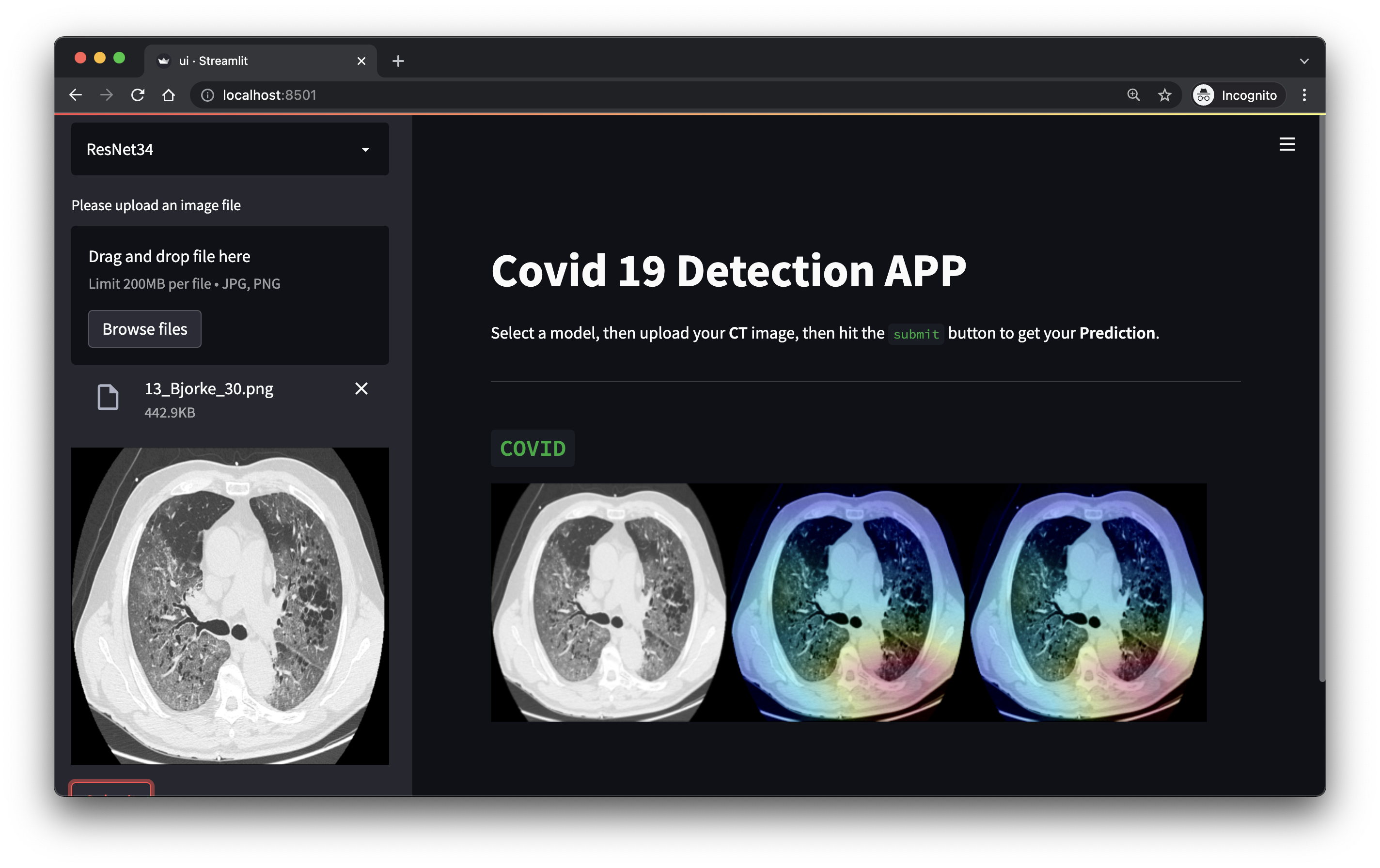The image size is (1380, 868).
Task: Click the back navigation arrow icon
Action: (x=76, y=95)
